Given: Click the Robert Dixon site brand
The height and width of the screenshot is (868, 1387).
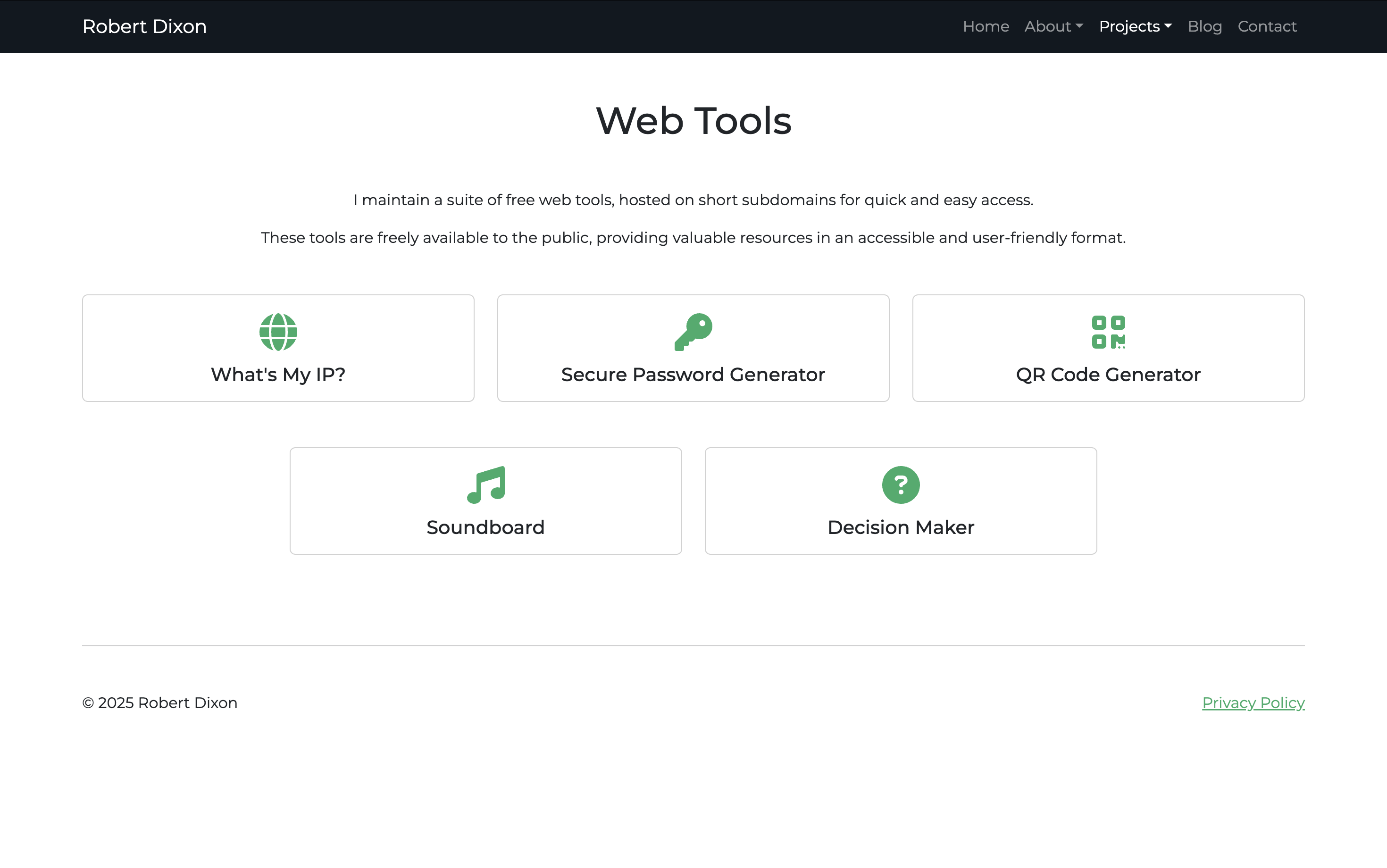Looking at the screenshot, I should 144,26.
